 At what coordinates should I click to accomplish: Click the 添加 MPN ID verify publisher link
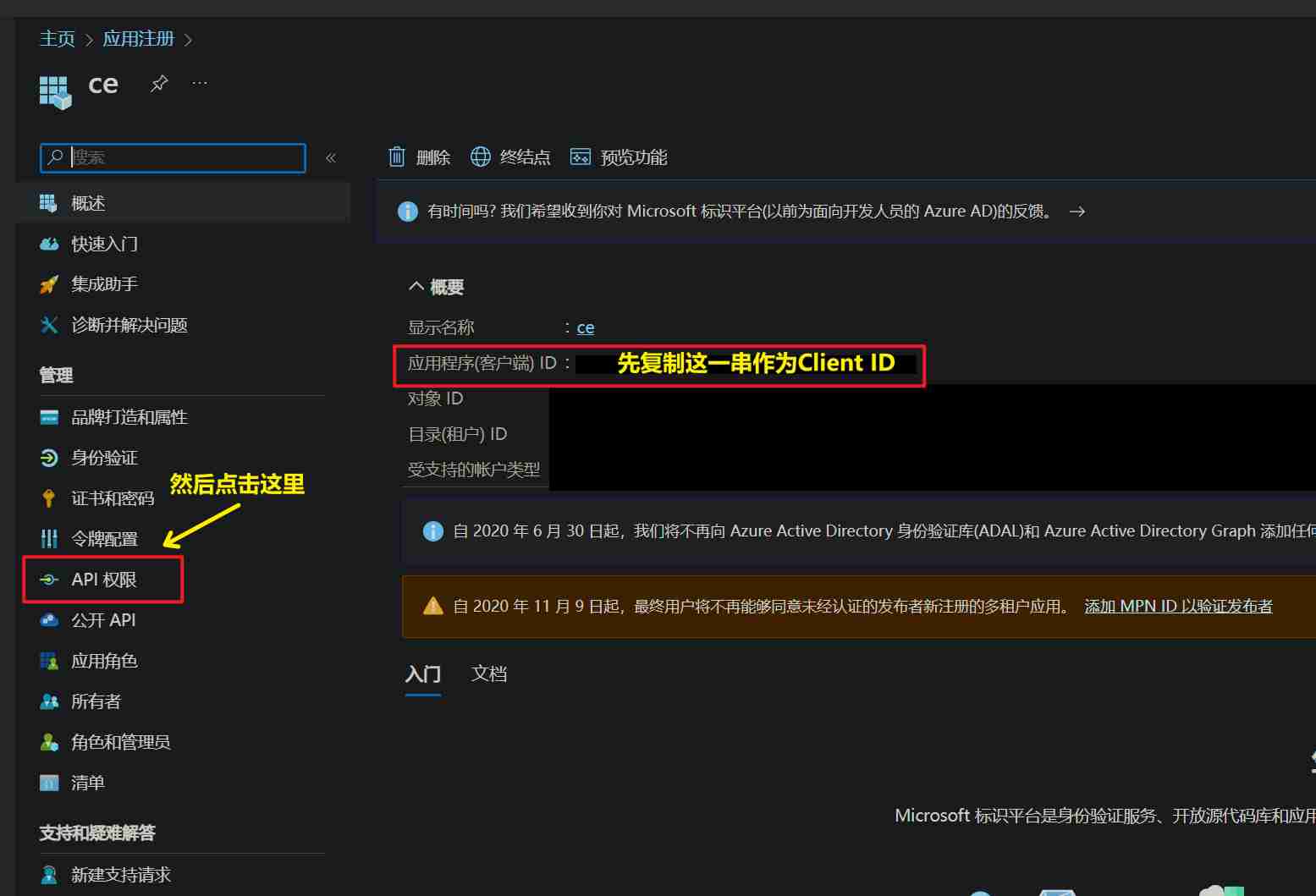tap(1178, 606)
